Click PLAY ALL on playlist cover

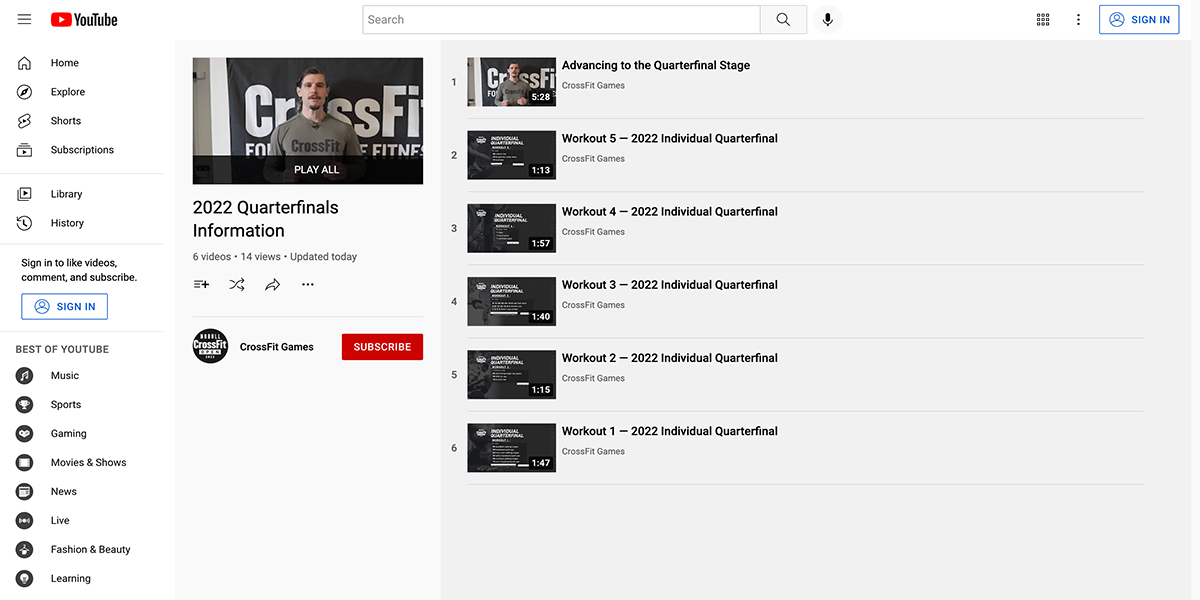pyautogui.click(x=317, y=170)
